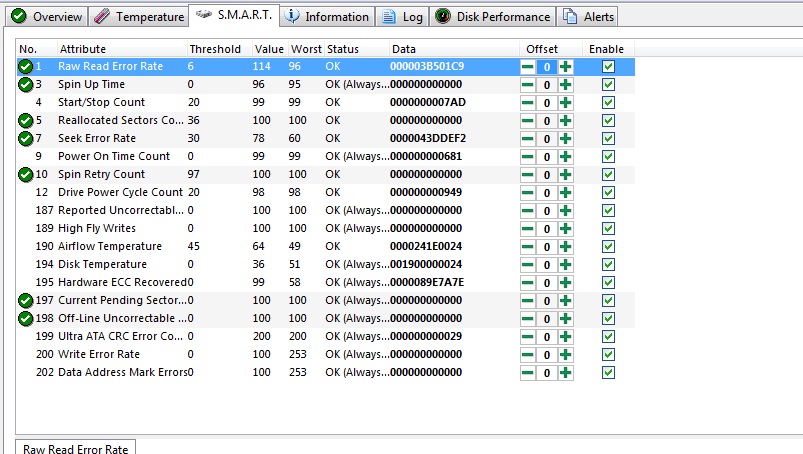Increase offset for Disk Temperature
803x454 pixels.
565,265
